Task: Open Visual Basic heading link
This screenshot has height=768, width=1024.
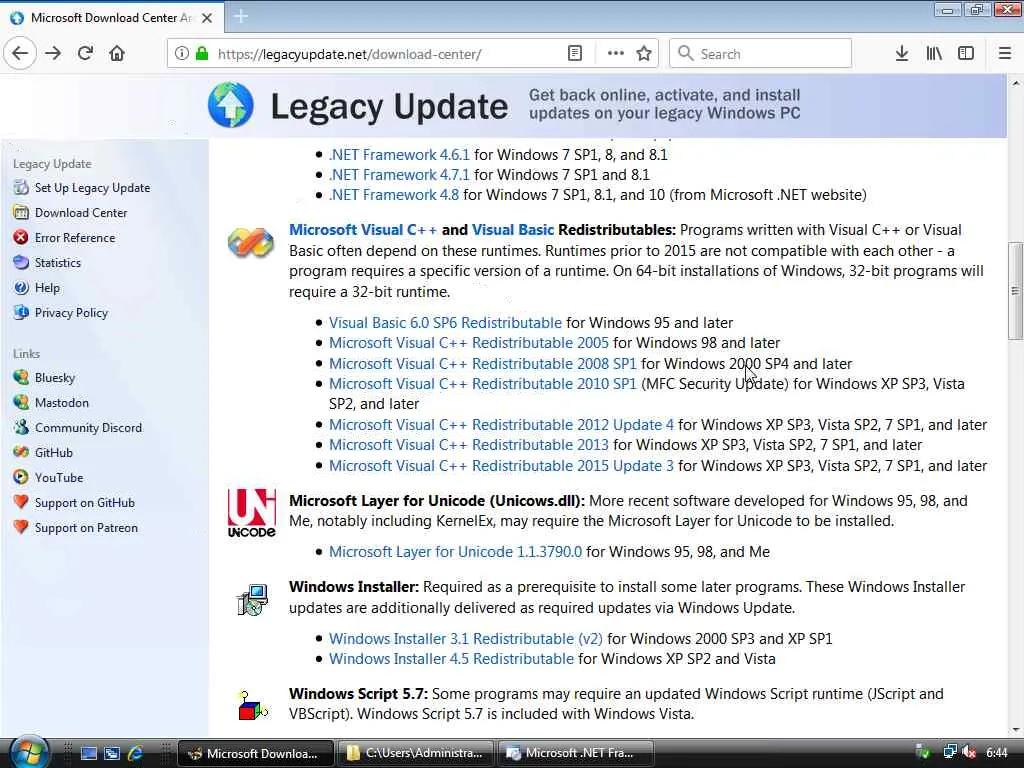Action: click(x=513, y=230)
